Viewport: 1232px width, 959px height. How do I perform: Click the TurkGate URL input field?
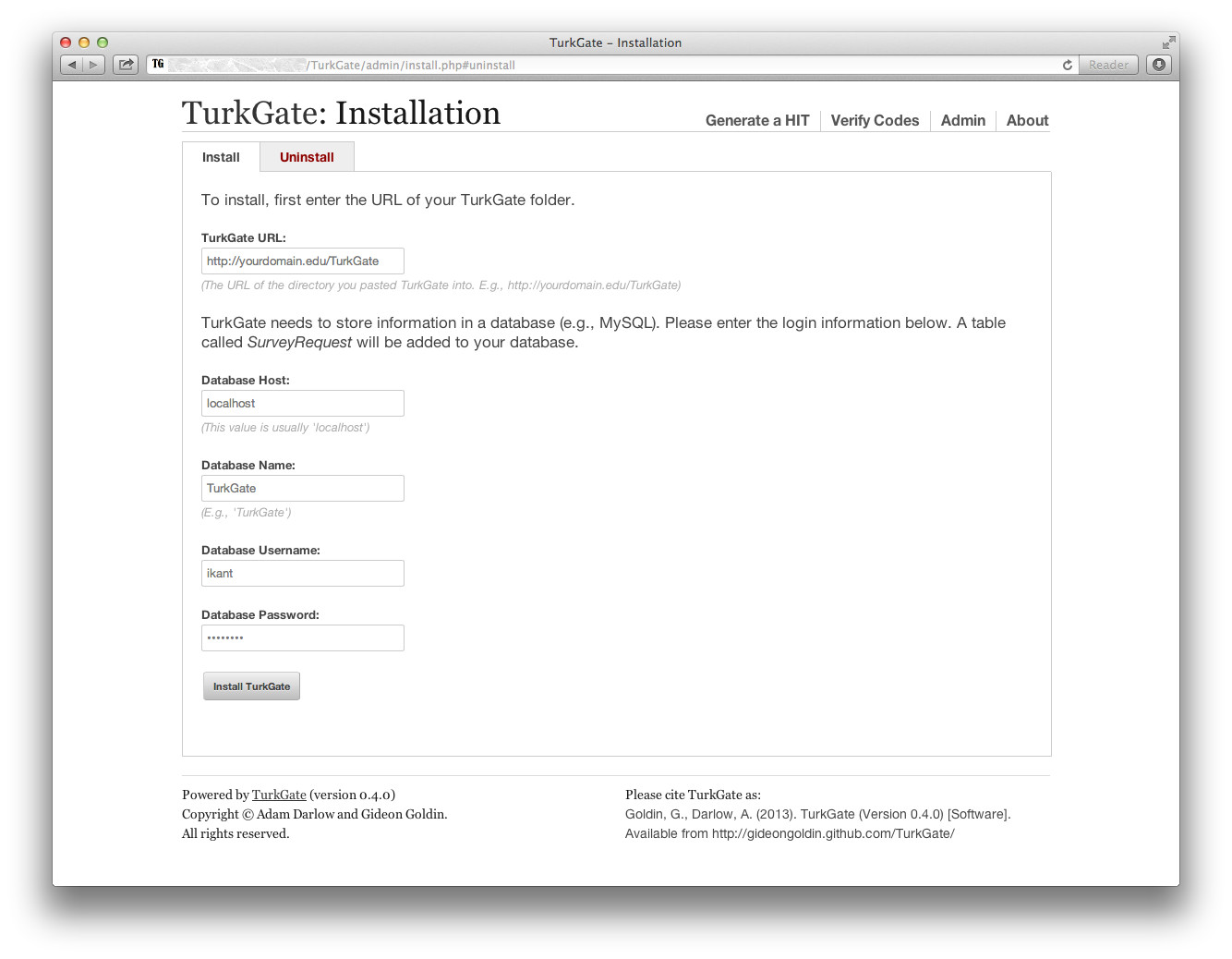[302, 261]
